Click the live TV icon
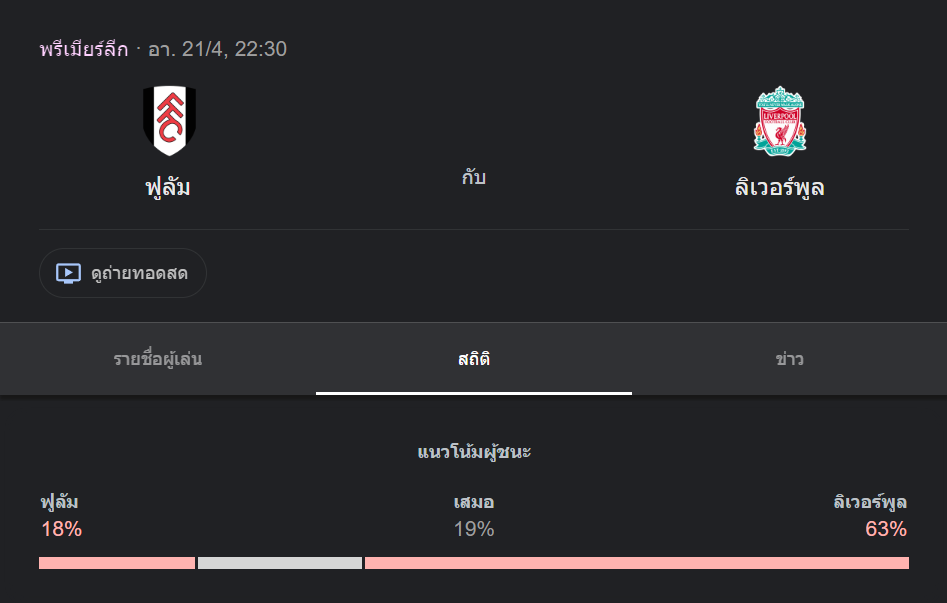 (x=68, y=273)
